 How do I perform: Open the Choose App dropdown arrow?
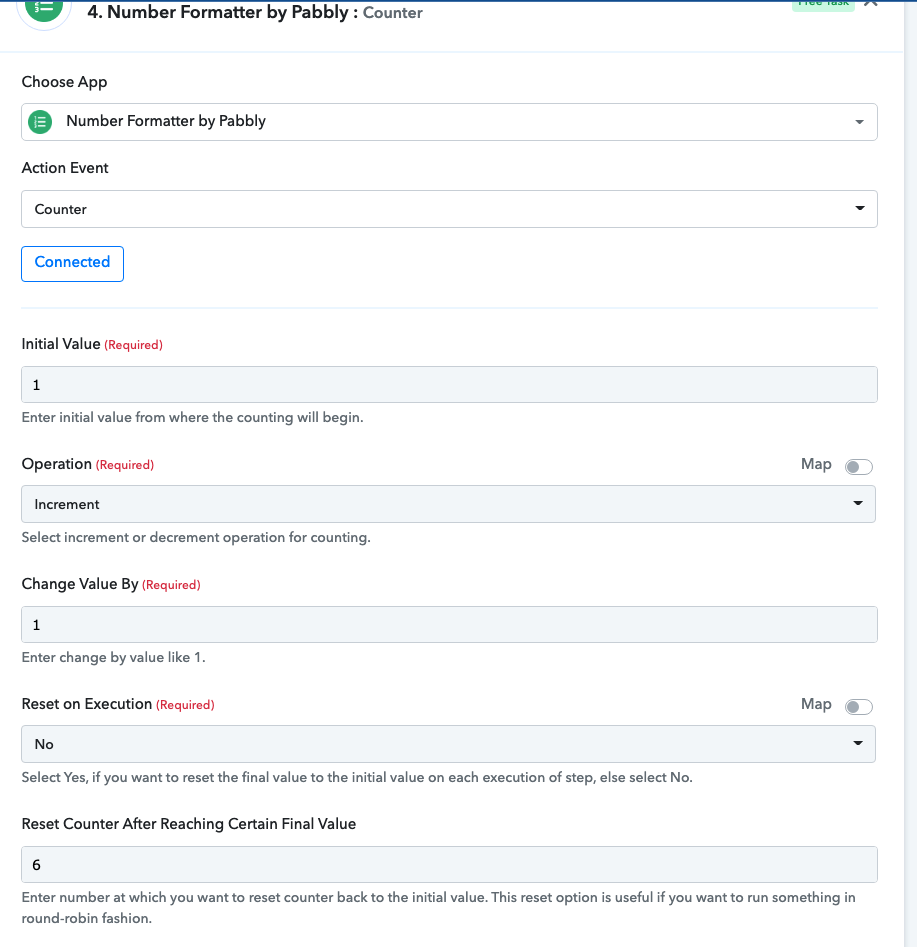click(x=859, y=122)
